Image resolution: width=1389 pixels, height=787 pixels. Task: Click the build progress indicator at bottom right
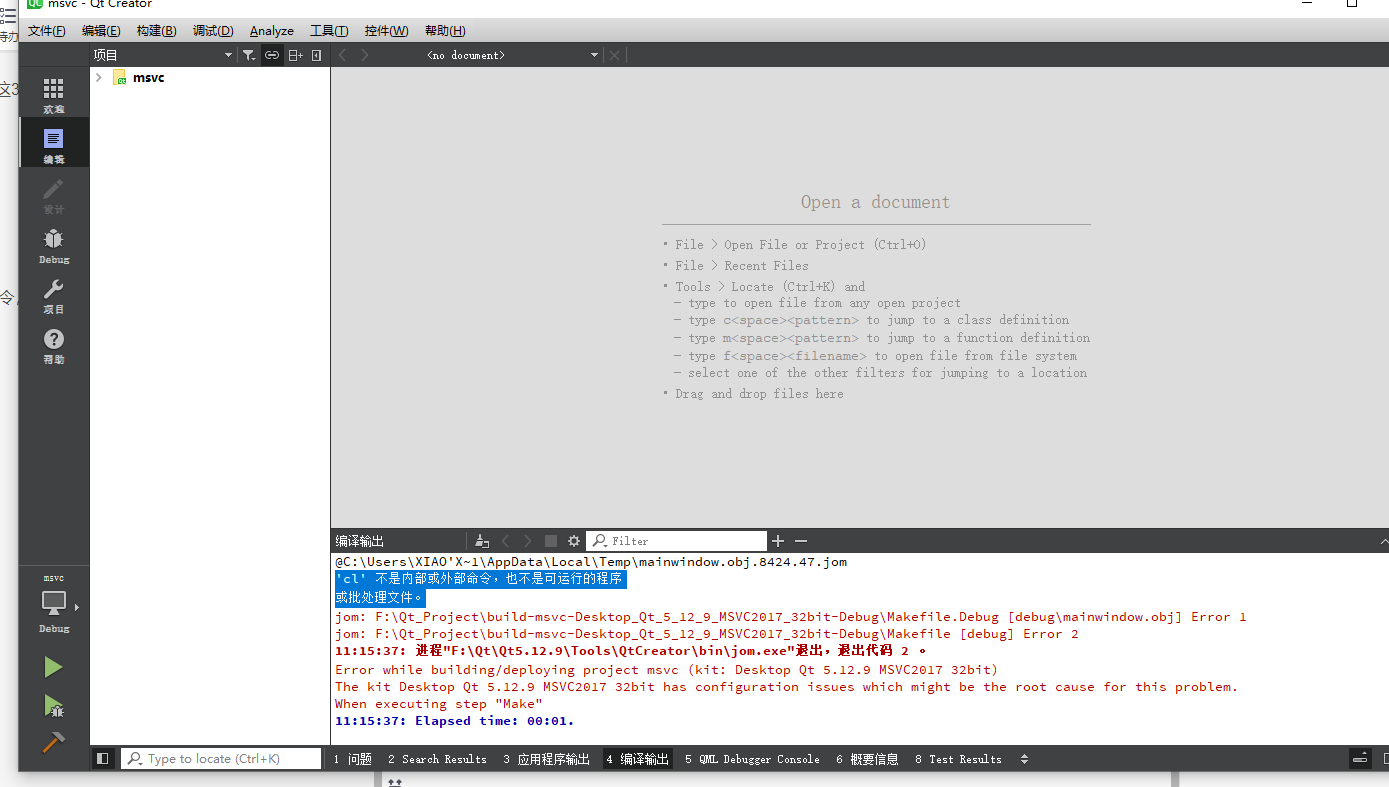[1360, 758]
